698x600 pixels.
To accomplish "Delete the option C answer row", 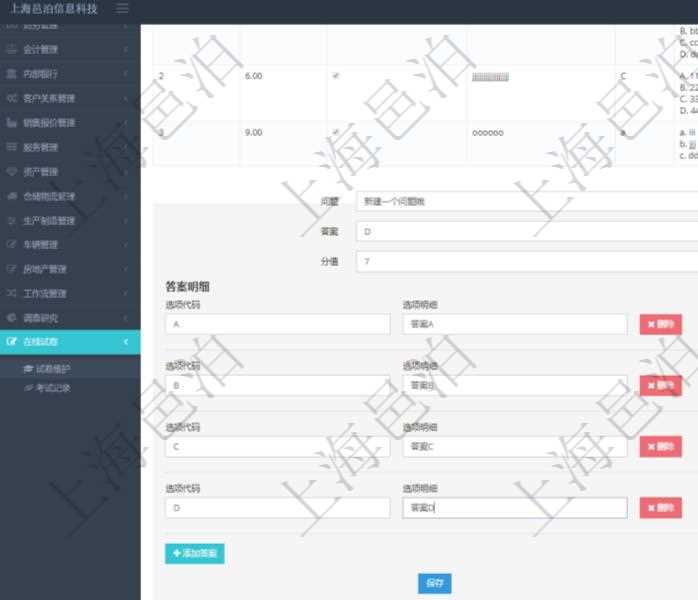I will click(661, 446).
